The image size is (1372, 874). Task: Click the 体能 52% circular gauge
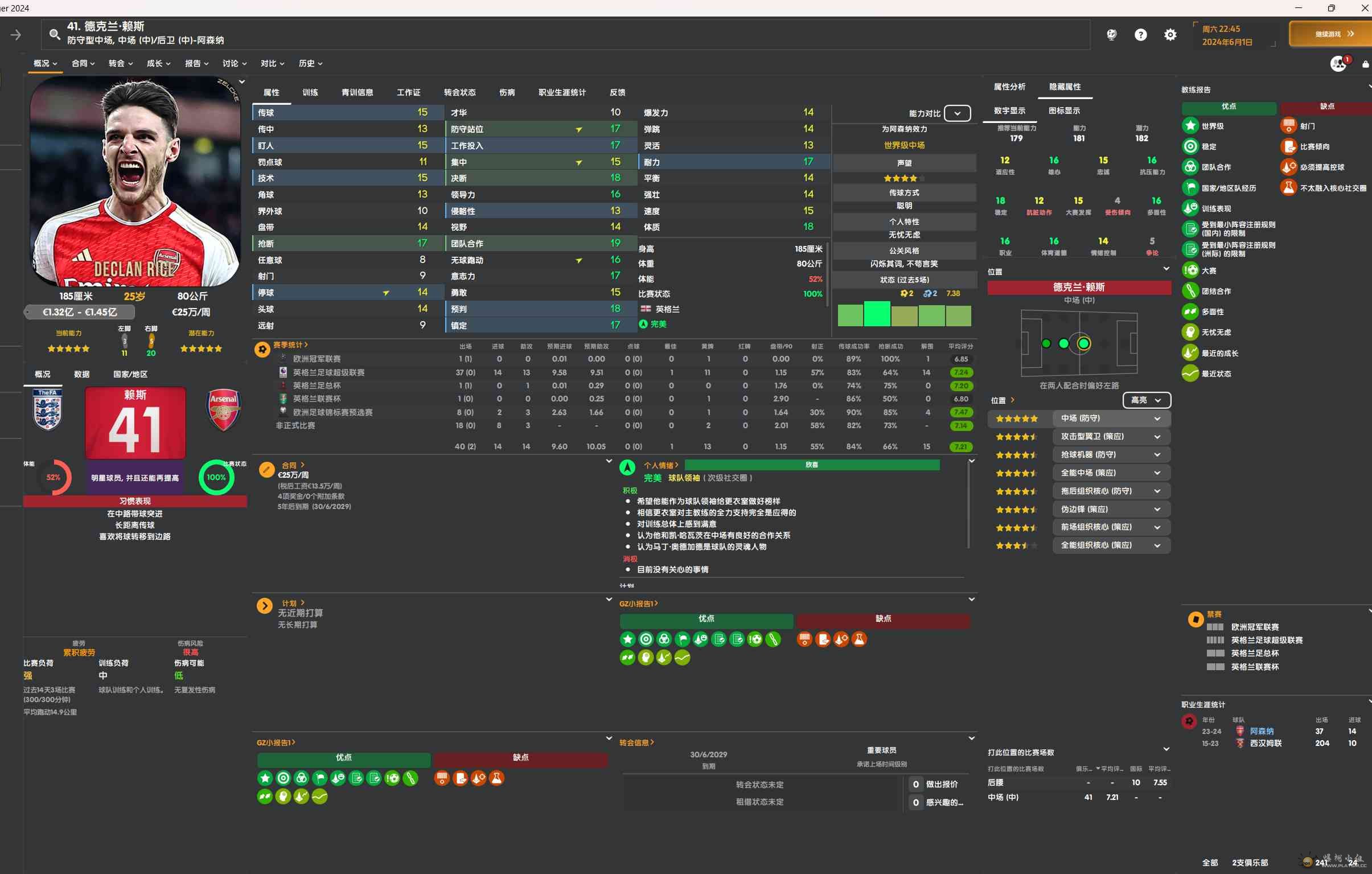tap(54, 477)
